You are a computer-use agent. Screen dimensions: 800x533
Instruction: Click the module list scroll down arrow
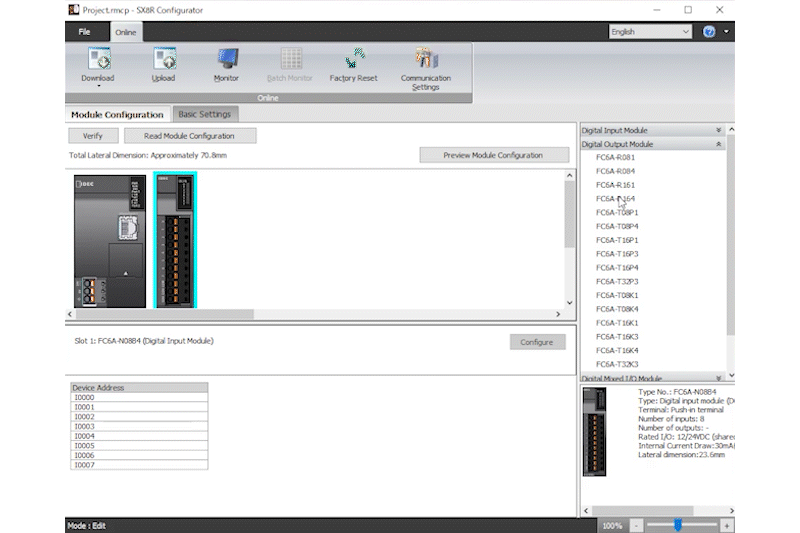(x=731, y=375)
